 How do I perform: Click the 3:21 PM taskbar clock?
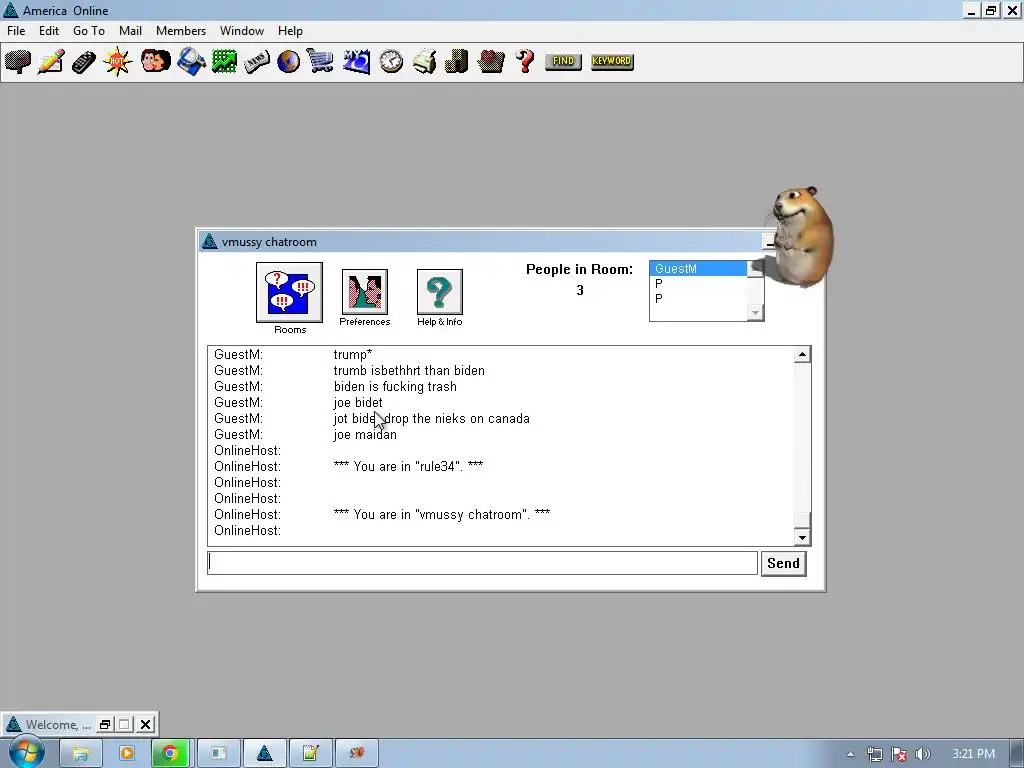point(974,754)
